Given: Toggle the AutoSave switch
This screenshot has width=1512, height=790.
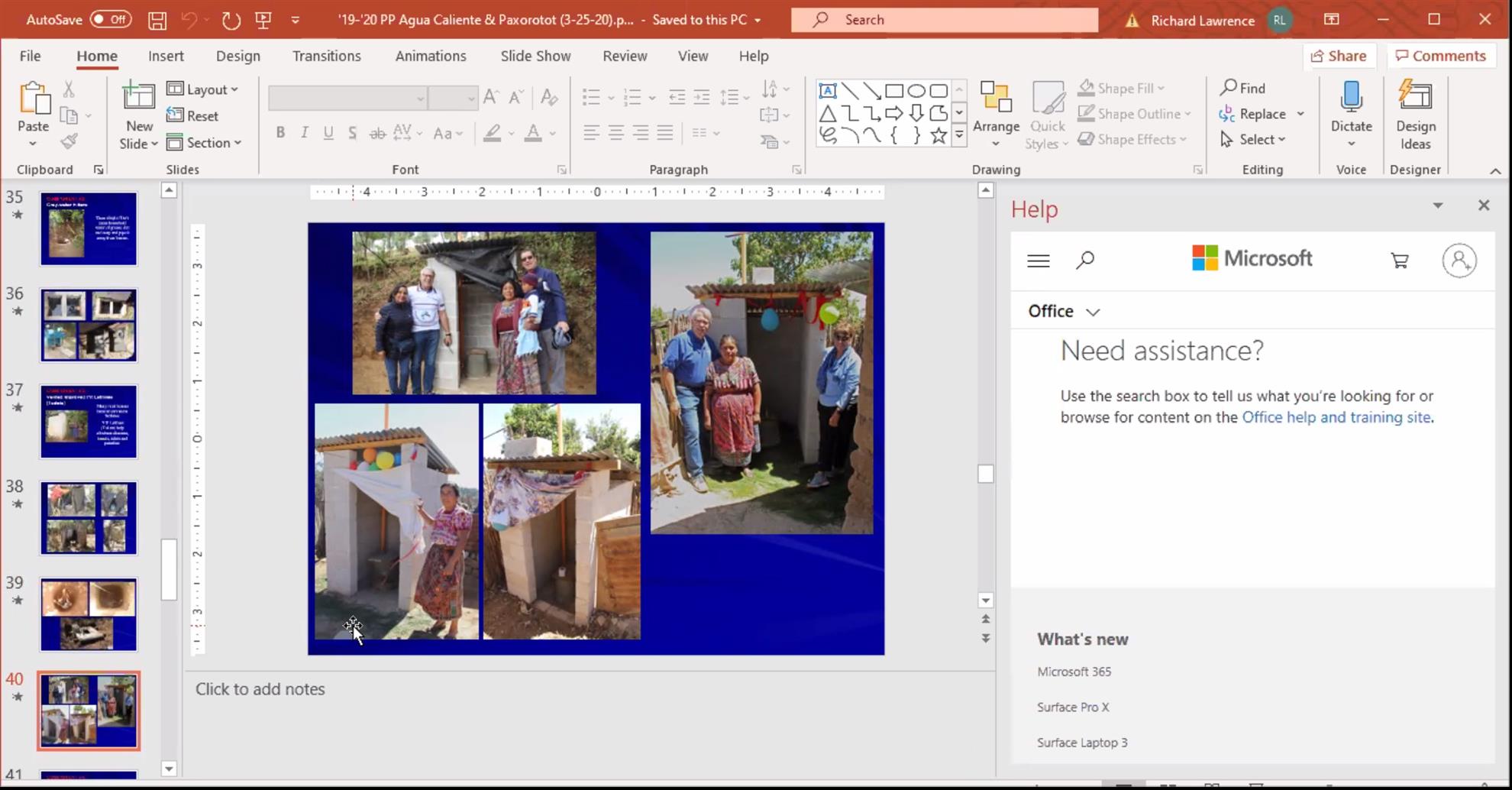Looking at the screenshot, I should tap(111, 20).
